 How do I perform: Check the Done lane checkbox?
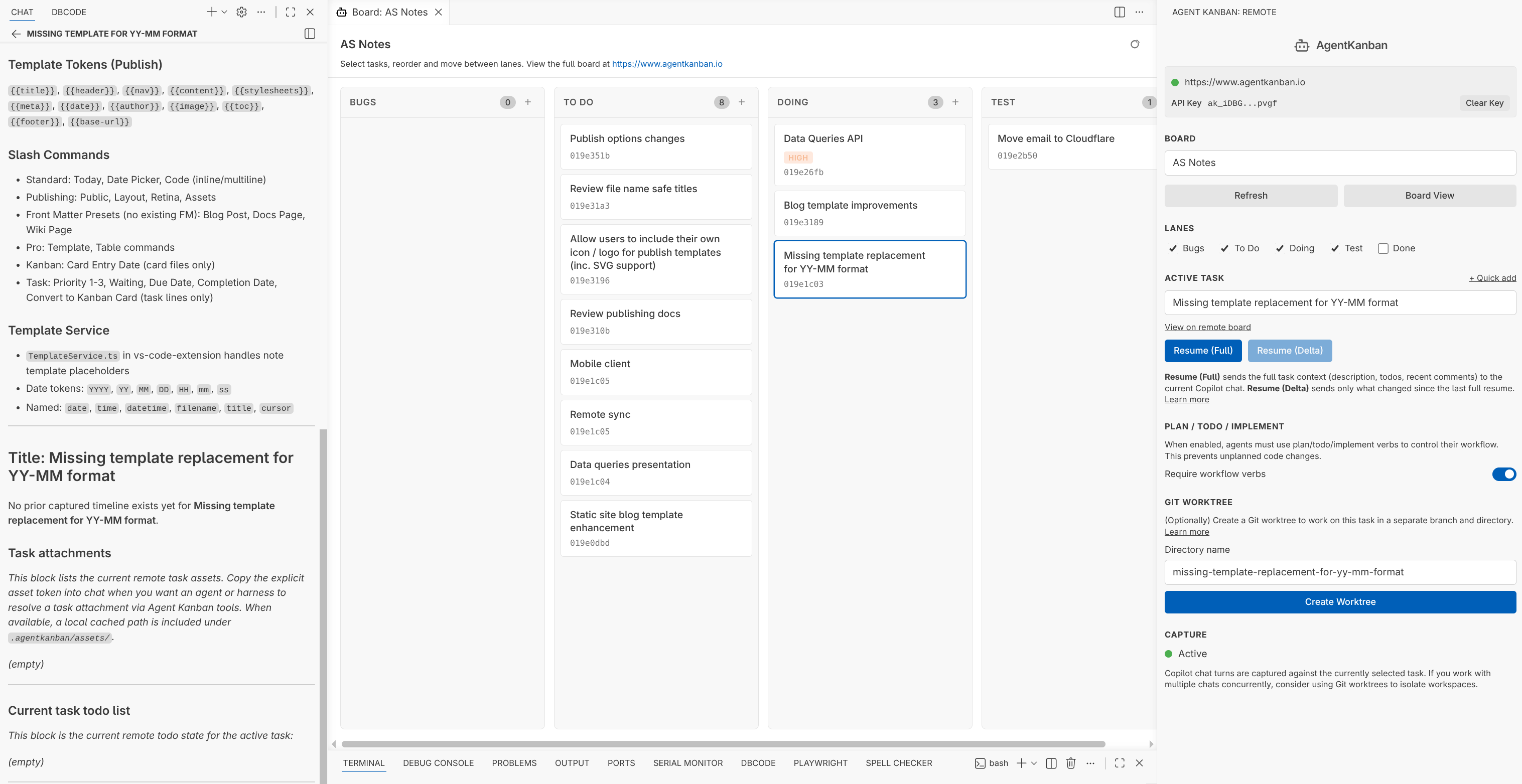[x=1383, y=249]
